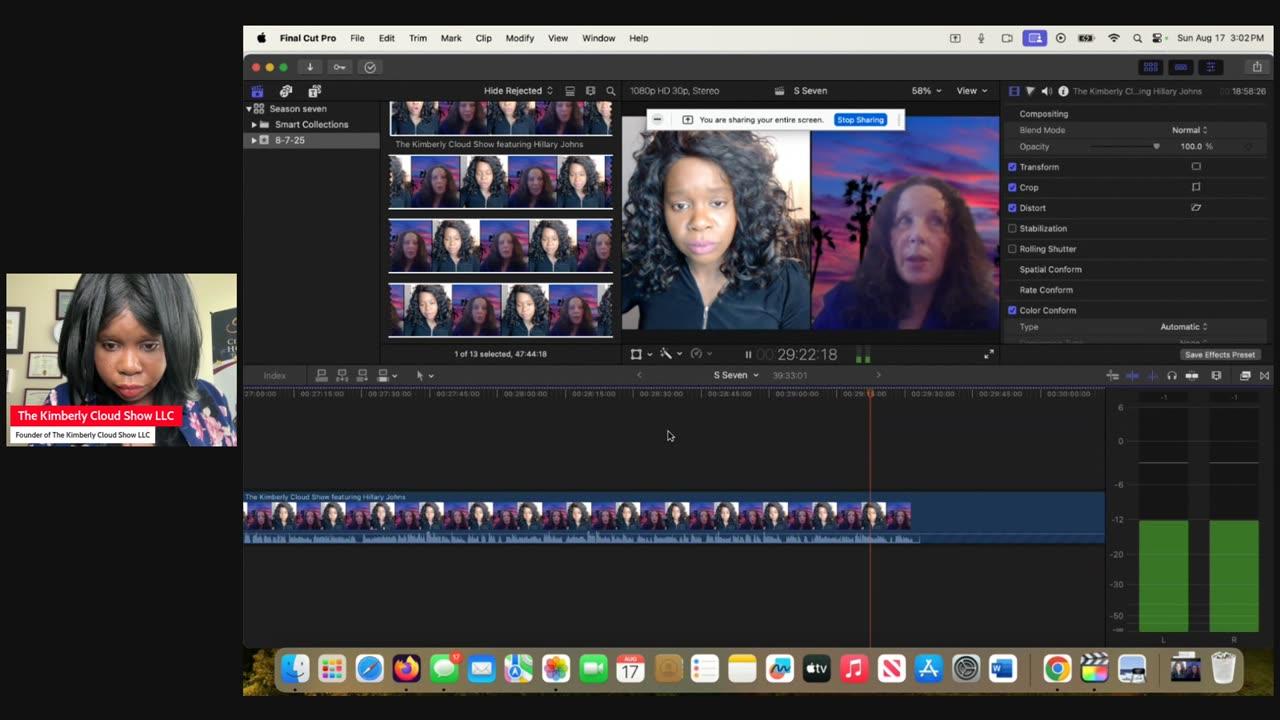
Task: Enable the Stabilization checkbox
Action: (1012, 228)
